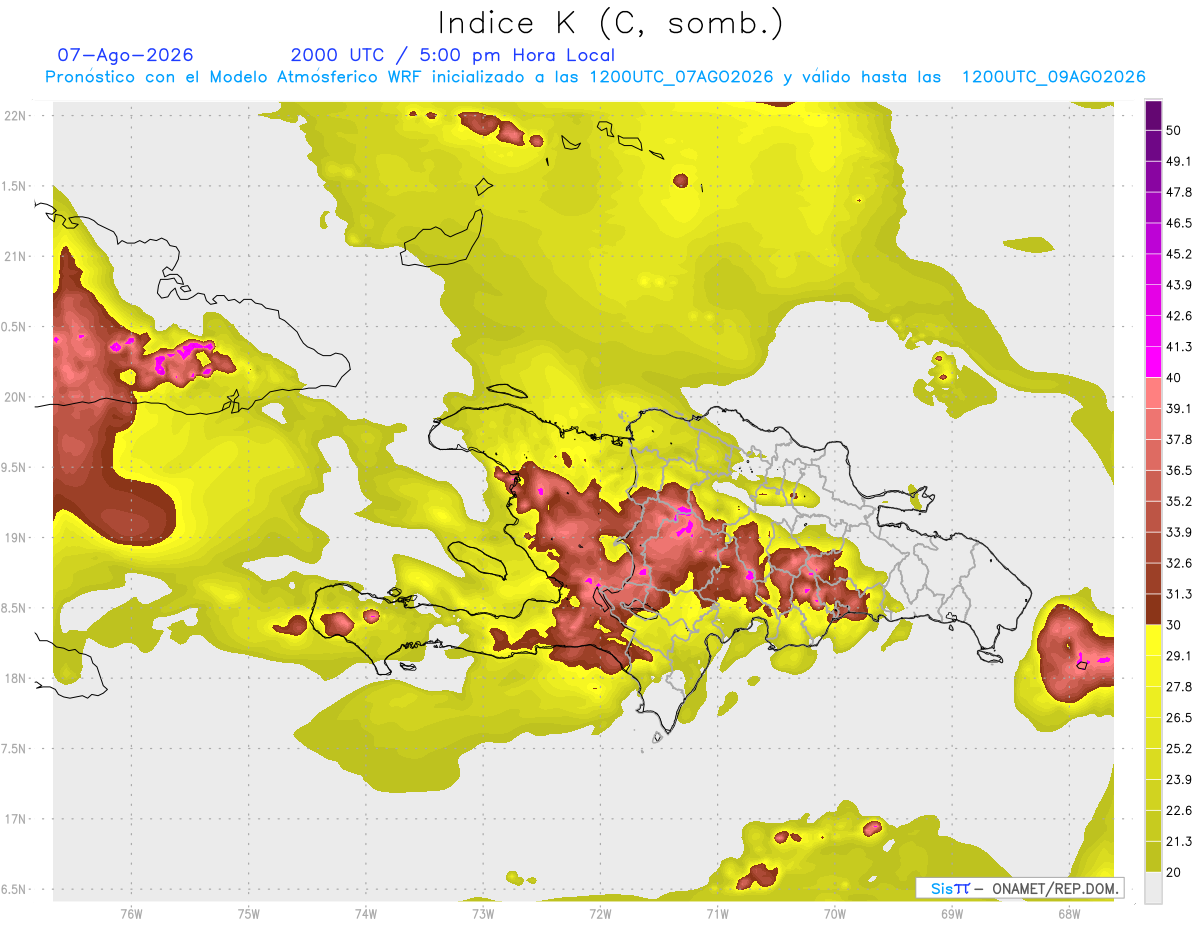Click the "39.1" colorbar value
The height and width of the screenshot is (927, 1200).
(x=1179, y=409)
